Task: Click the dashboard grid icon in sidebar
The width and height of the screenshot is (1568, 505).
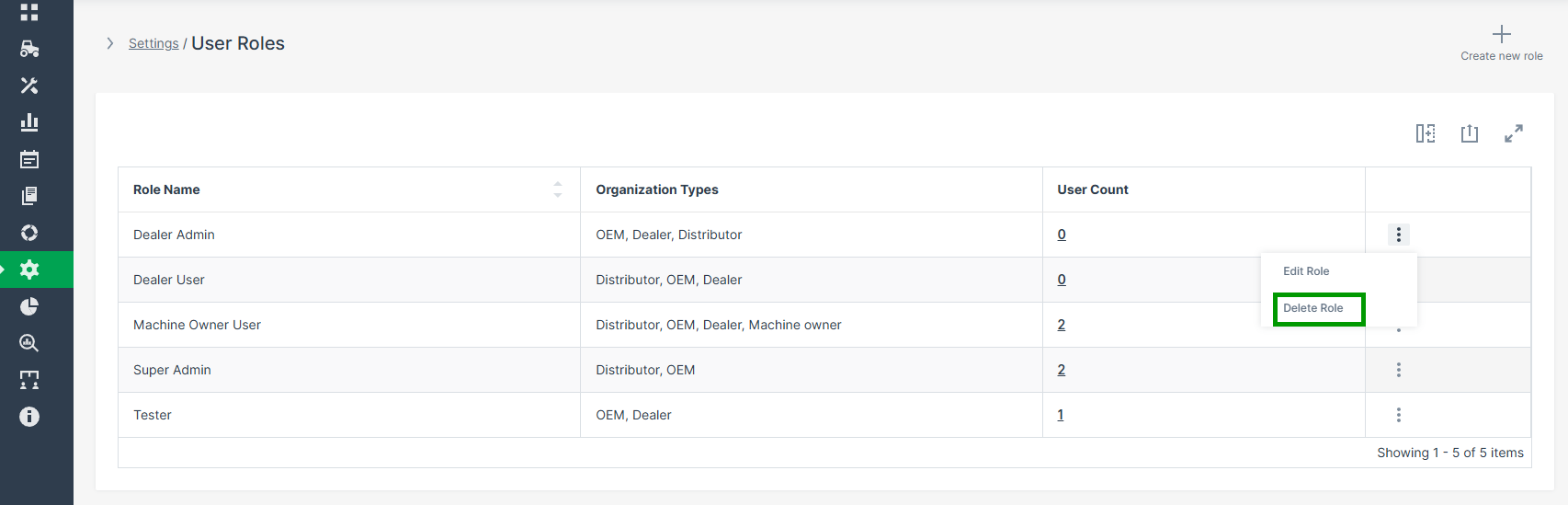Action: (29, 12)
